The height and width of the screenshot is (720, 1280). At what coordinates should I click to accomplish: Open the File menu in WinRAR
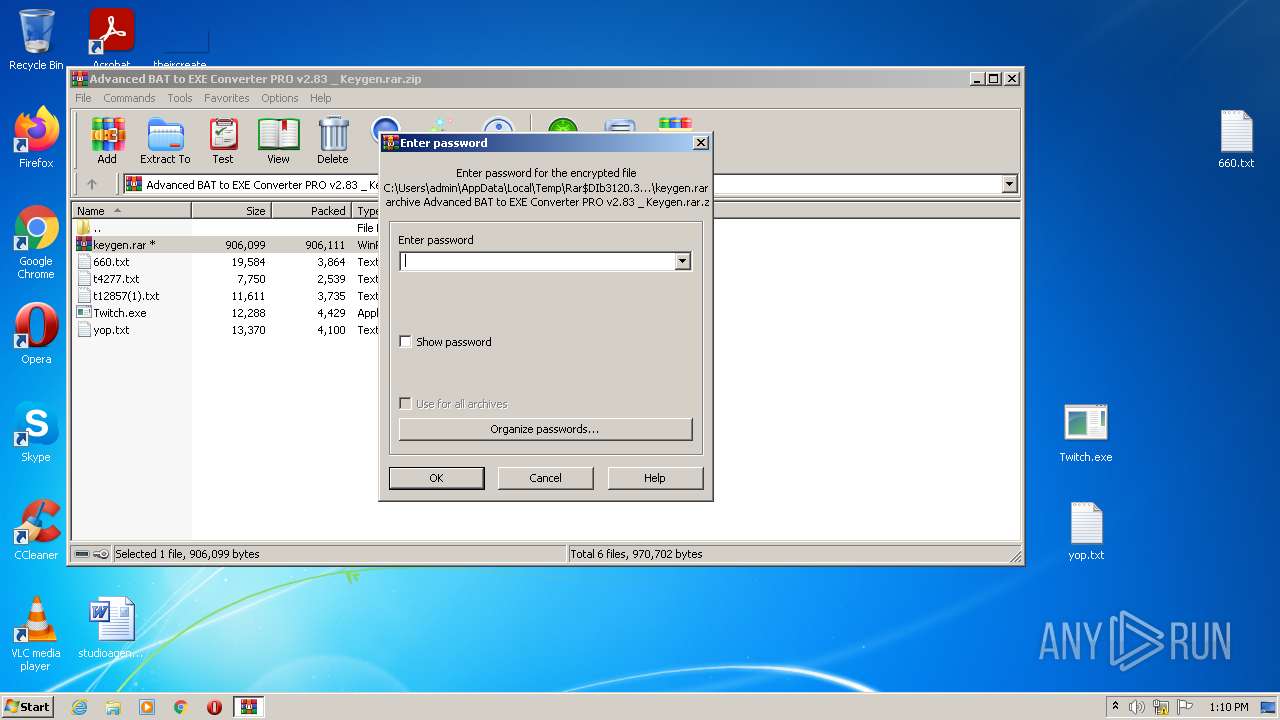tap(83, 98)
